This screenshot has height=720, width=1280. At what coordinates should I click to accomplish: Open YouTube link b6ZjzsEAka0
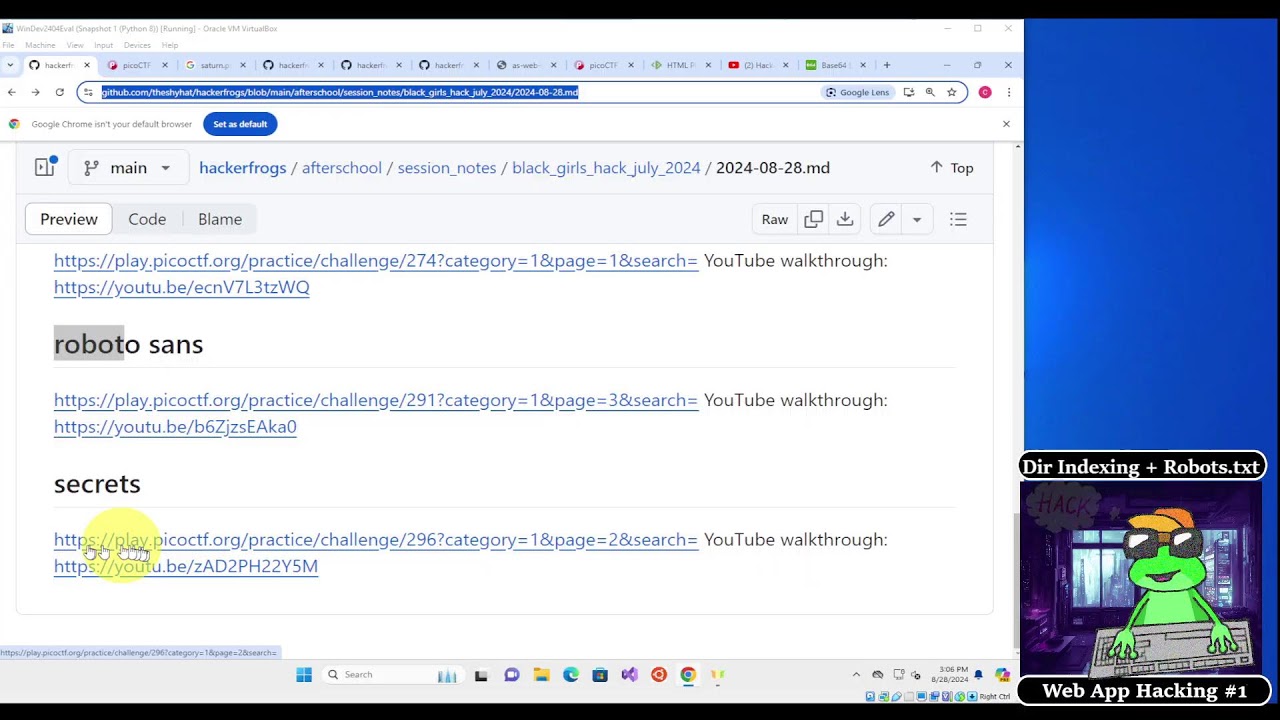coord(175,427)
